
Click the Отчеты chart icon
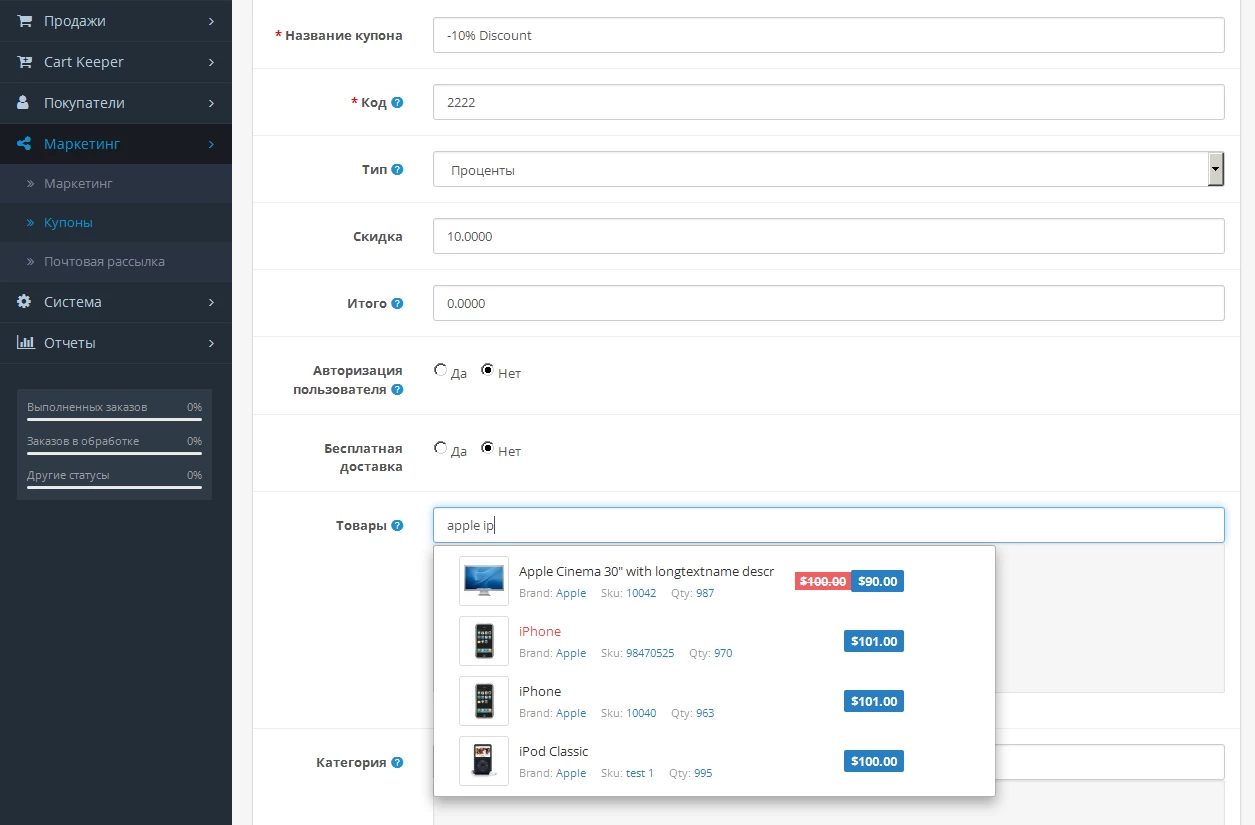[x=26, y=342]
